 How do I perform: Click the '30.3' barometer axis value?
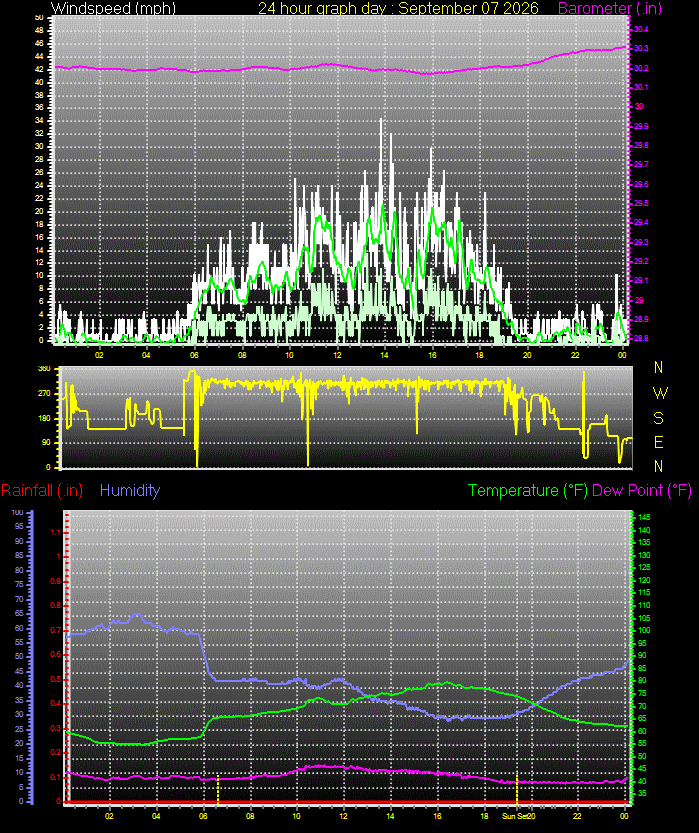point(641,48)
